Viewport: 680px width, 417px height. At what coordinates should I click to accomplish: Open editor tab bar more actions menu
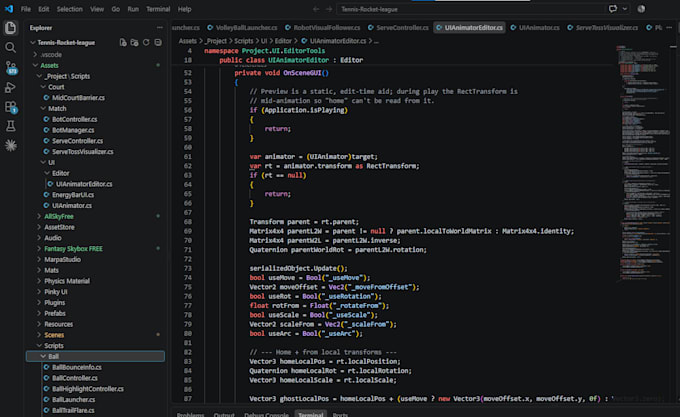669,27
